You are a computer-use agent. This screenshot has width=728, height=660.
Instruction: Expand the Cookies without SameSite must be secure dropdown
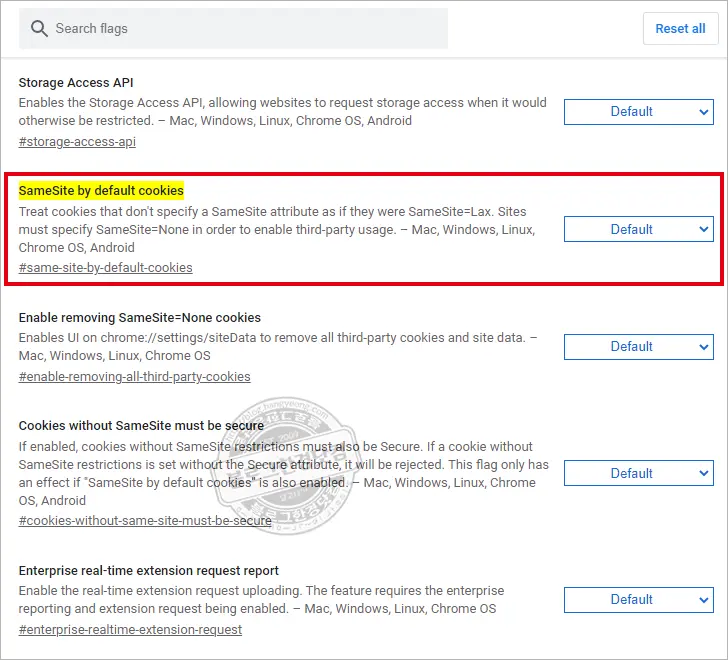click(x=638, y=473)
